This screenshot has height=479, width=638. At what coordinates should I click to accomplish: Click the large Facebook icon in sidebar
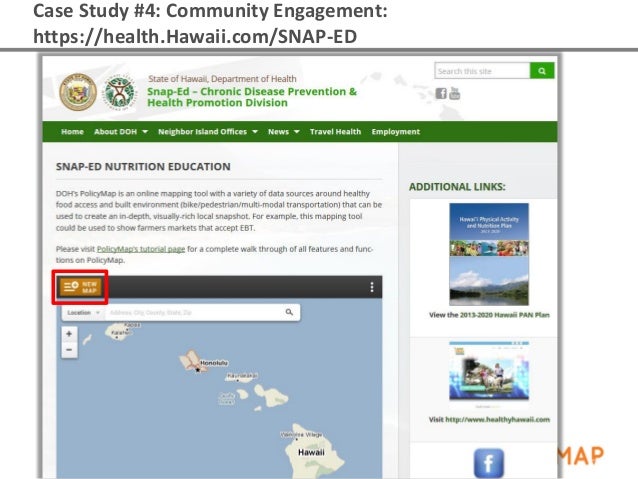coord(489,463)
